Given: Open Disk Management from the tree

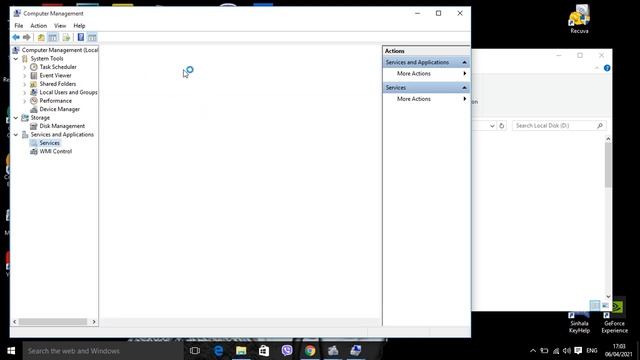Looking at the screenshot, I should coord(62,126).
